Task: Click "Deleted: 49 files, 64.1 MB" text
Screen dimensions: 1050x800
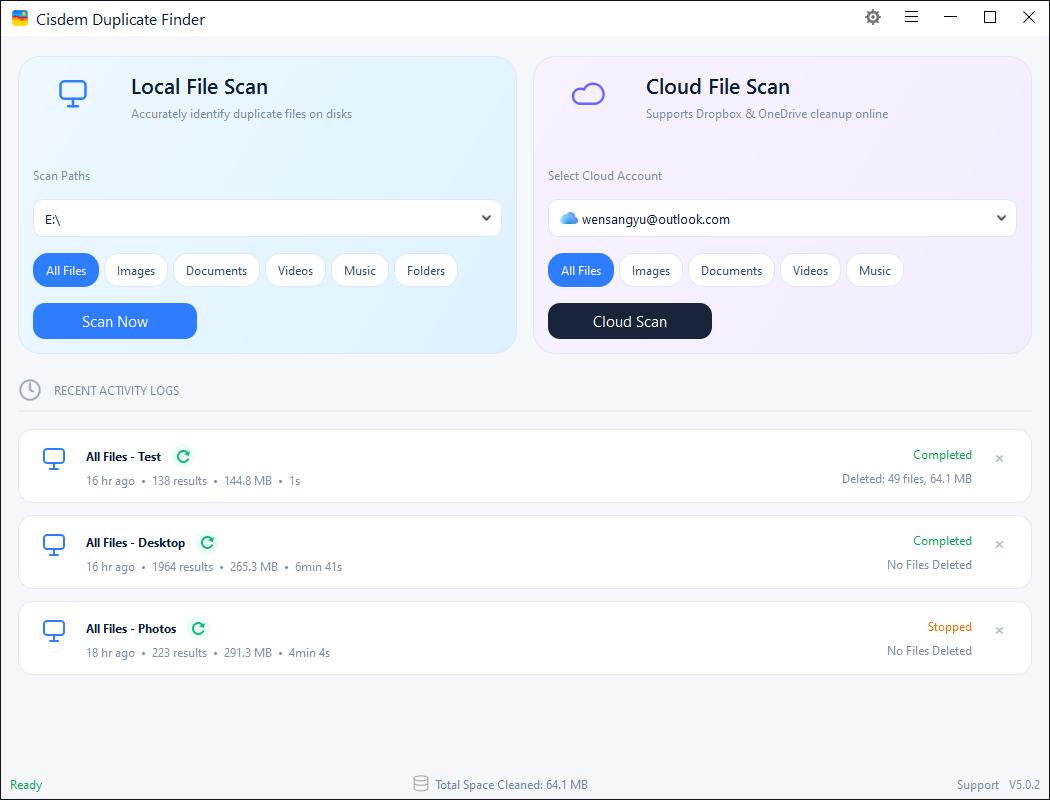Action: (x=907, y=479)
